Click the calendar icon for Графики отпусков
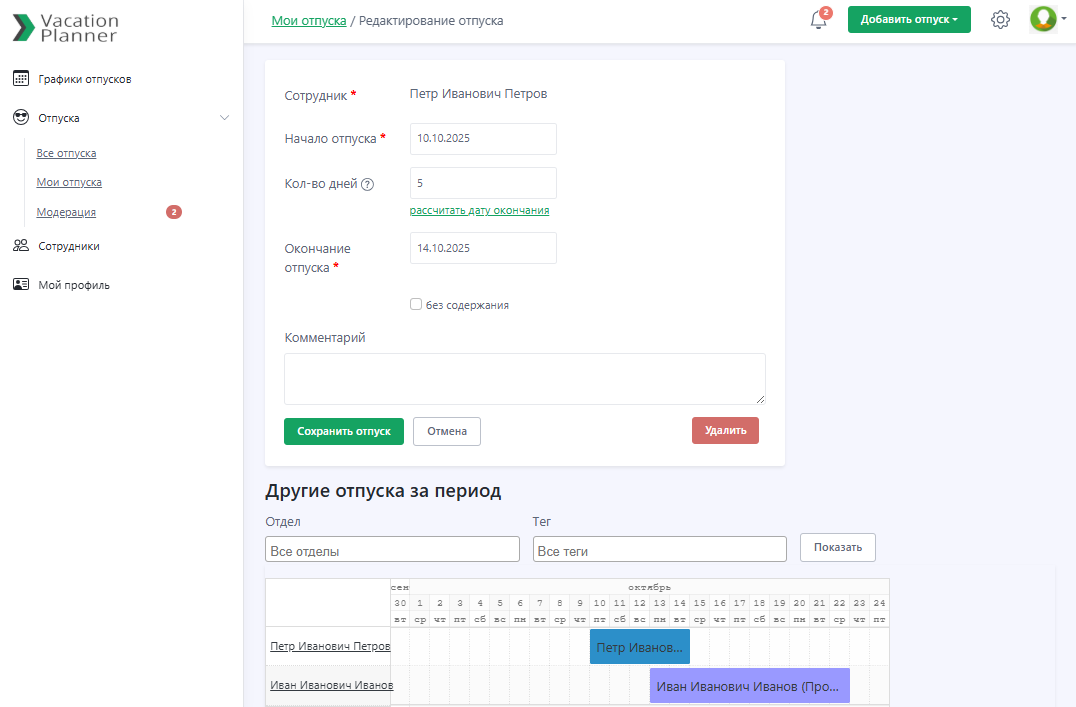 click(21, 79)
